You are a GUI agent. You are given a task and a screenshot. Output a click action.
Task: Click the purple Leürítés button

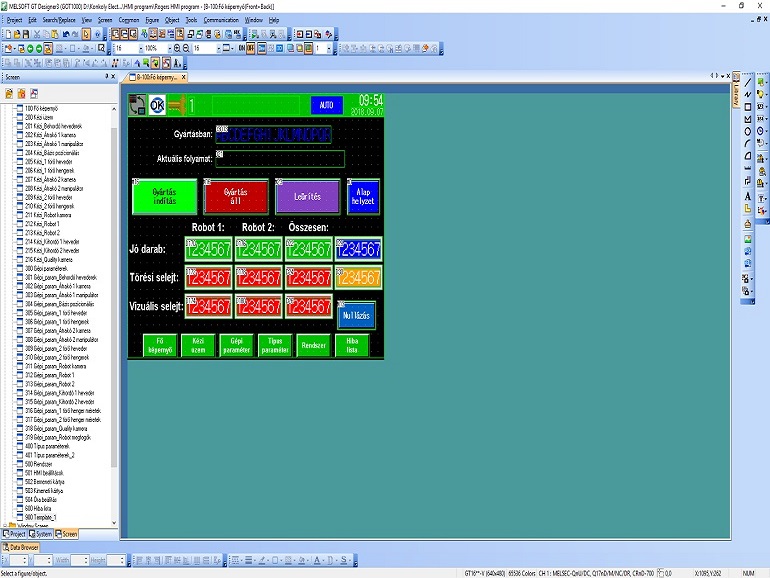[307, 196]
